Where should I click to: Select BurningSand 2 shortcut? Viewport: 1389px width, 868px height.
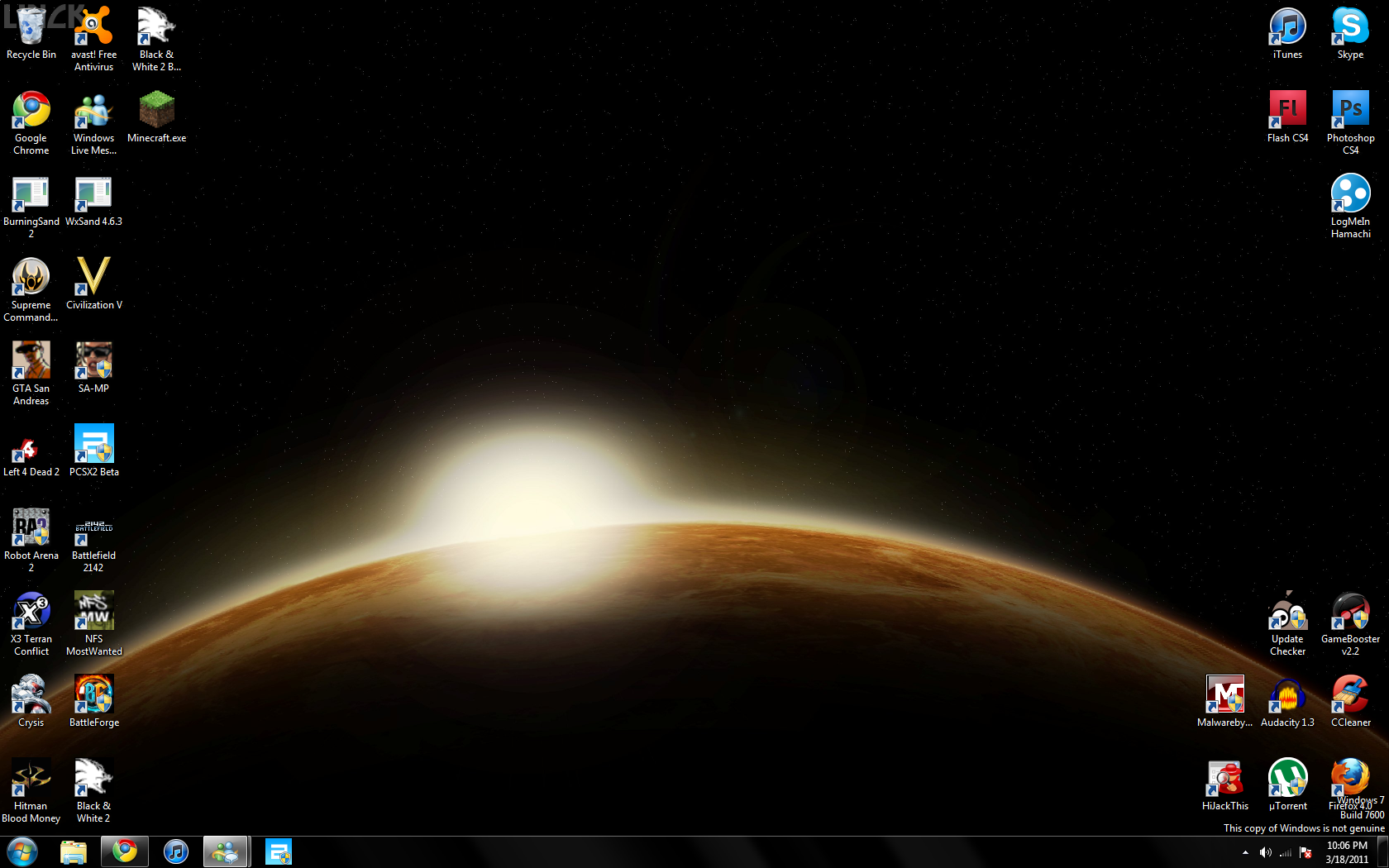pyautogui.click(x=31, y=207)
